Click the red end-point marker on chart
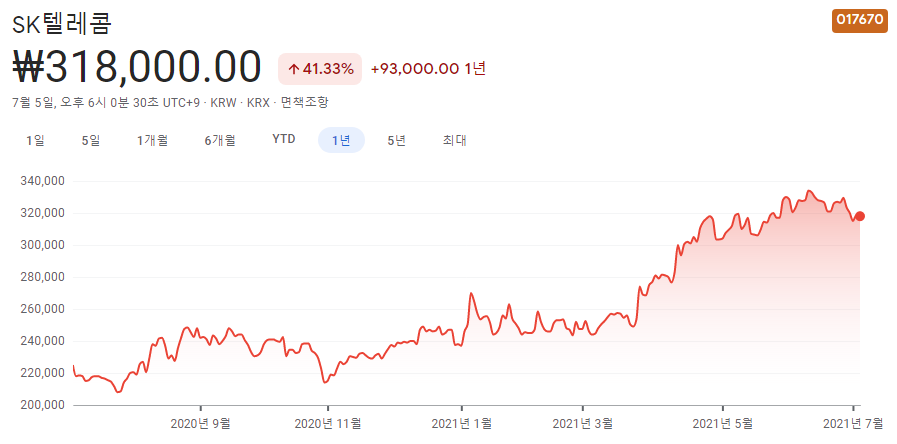This screenshot has height=444, width=897. click(x=860, y=216)
